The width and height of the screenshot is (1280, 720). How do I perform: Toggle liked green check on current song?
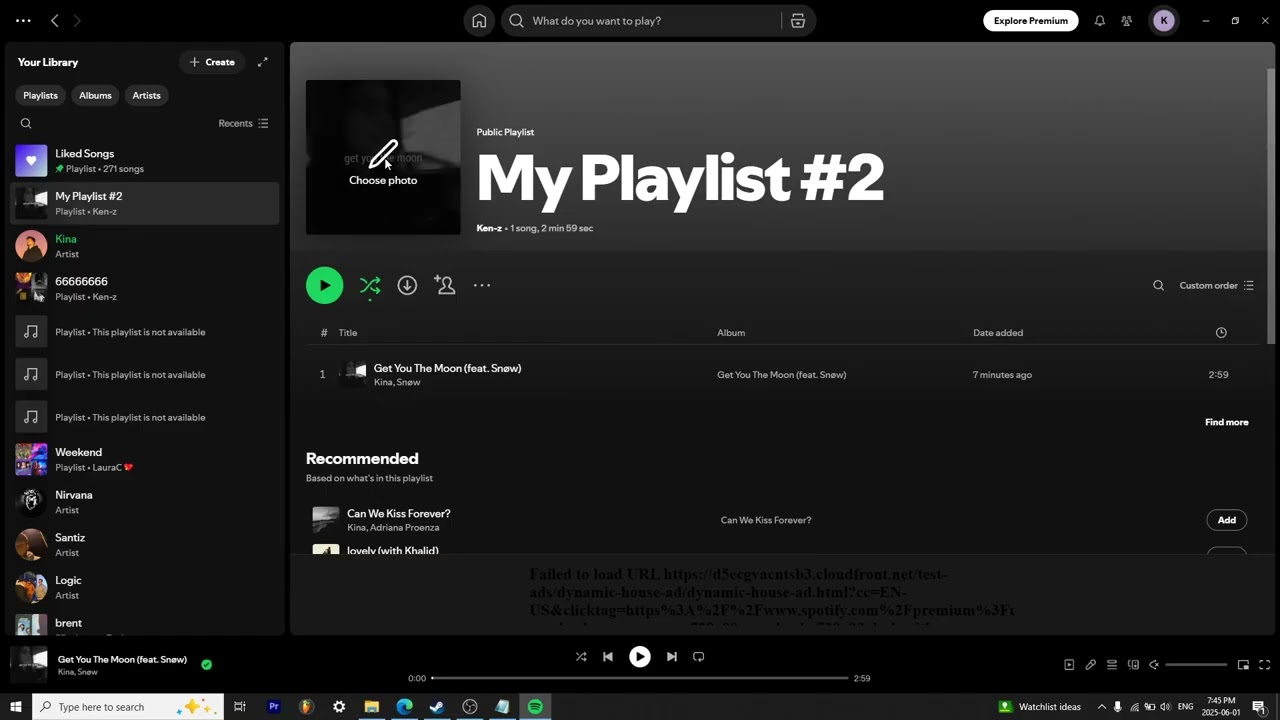click(x=206, y=664)
